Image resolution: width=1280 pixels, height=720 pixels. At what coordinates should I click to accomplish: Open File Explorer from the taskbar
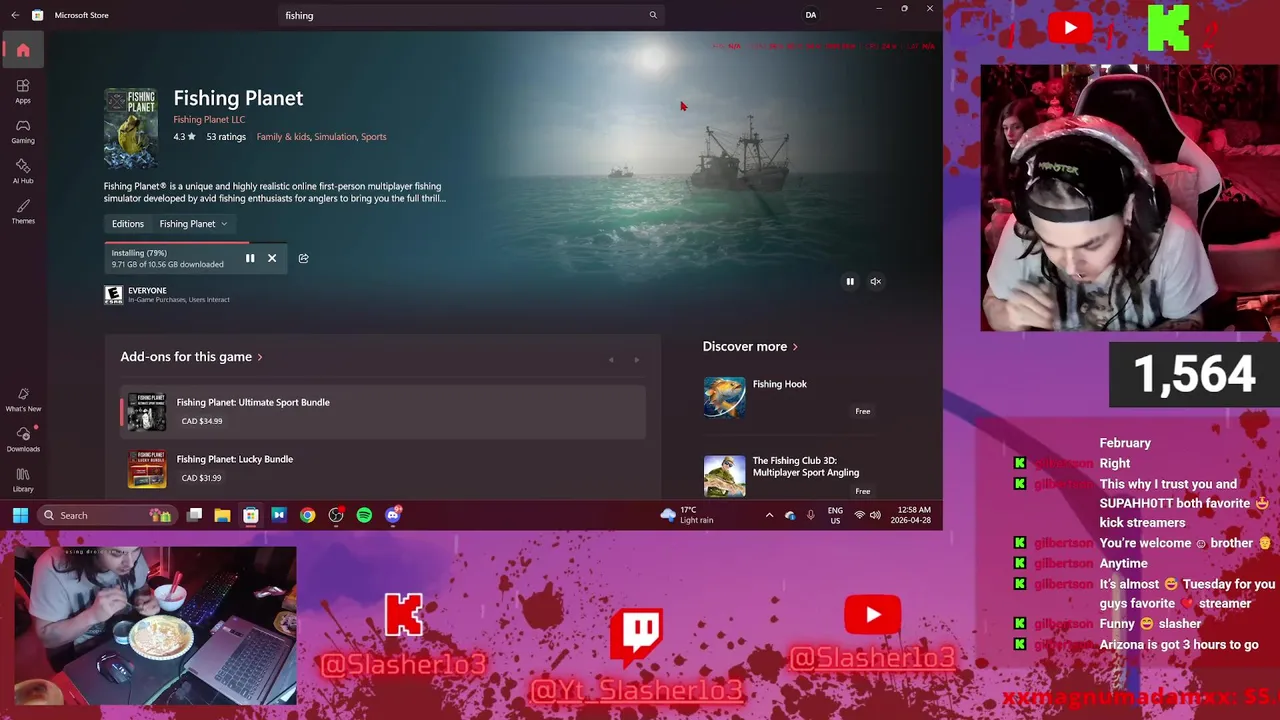click(x=222, y=515)
